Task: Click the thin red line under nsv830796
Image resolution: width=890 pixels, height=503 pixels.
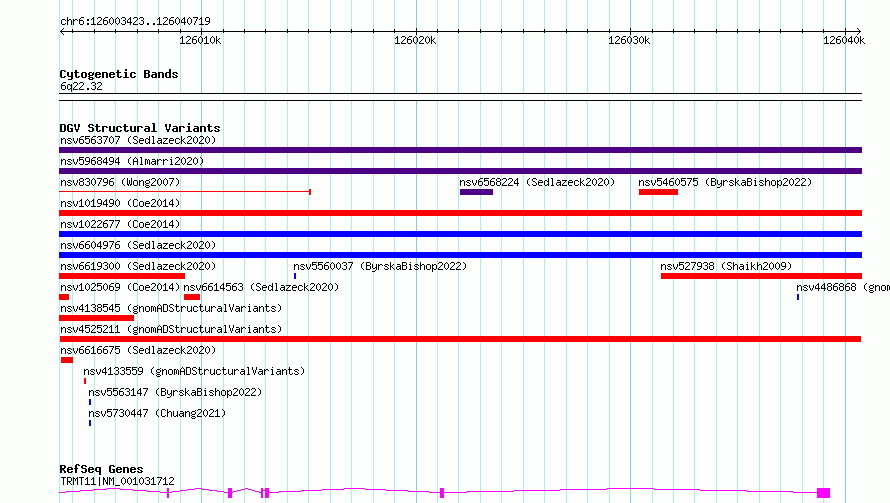Action: [x=185, y=192]
